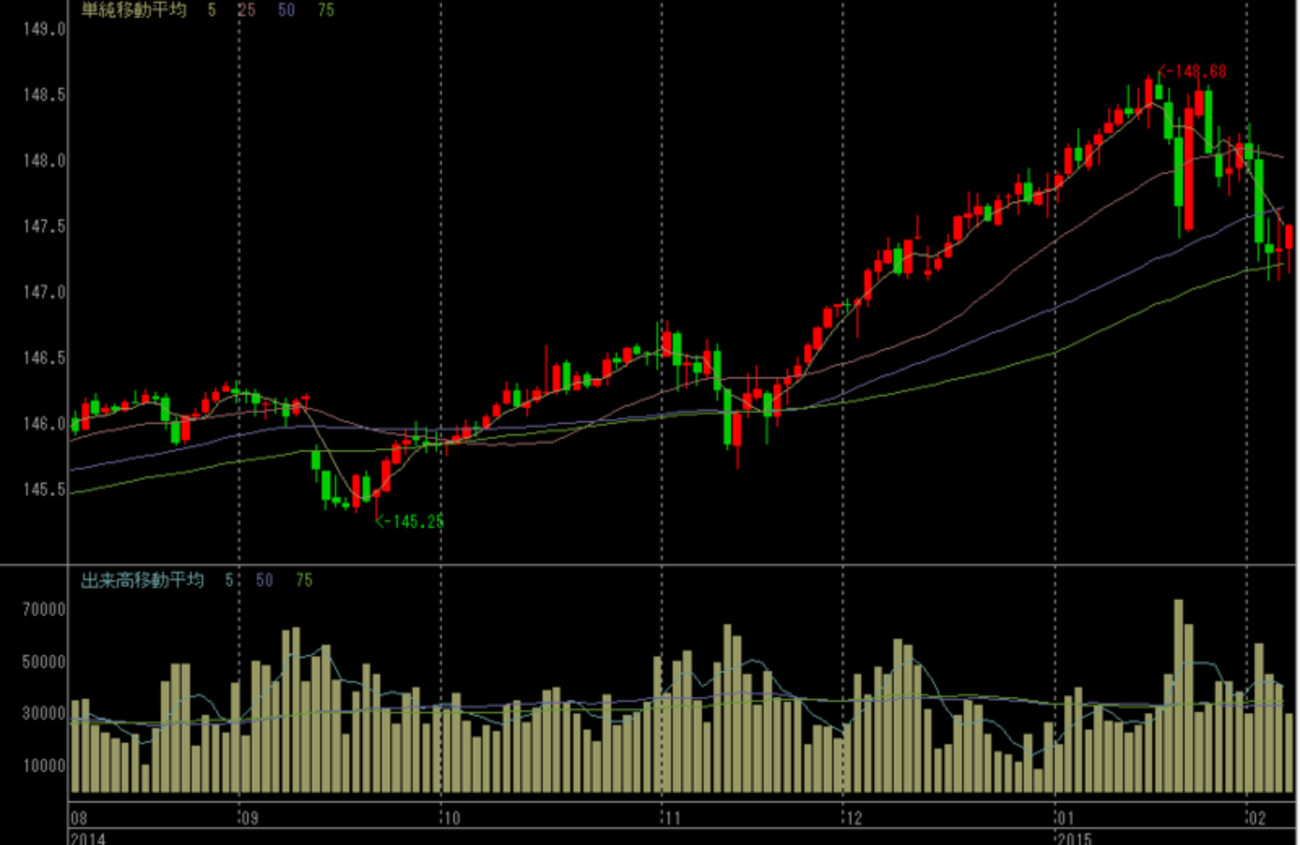Image resolution: width=1300 pixels, height=845 pixels.
Task: Click the 147.0 price axis label
Action: click(x=44, y=292)
